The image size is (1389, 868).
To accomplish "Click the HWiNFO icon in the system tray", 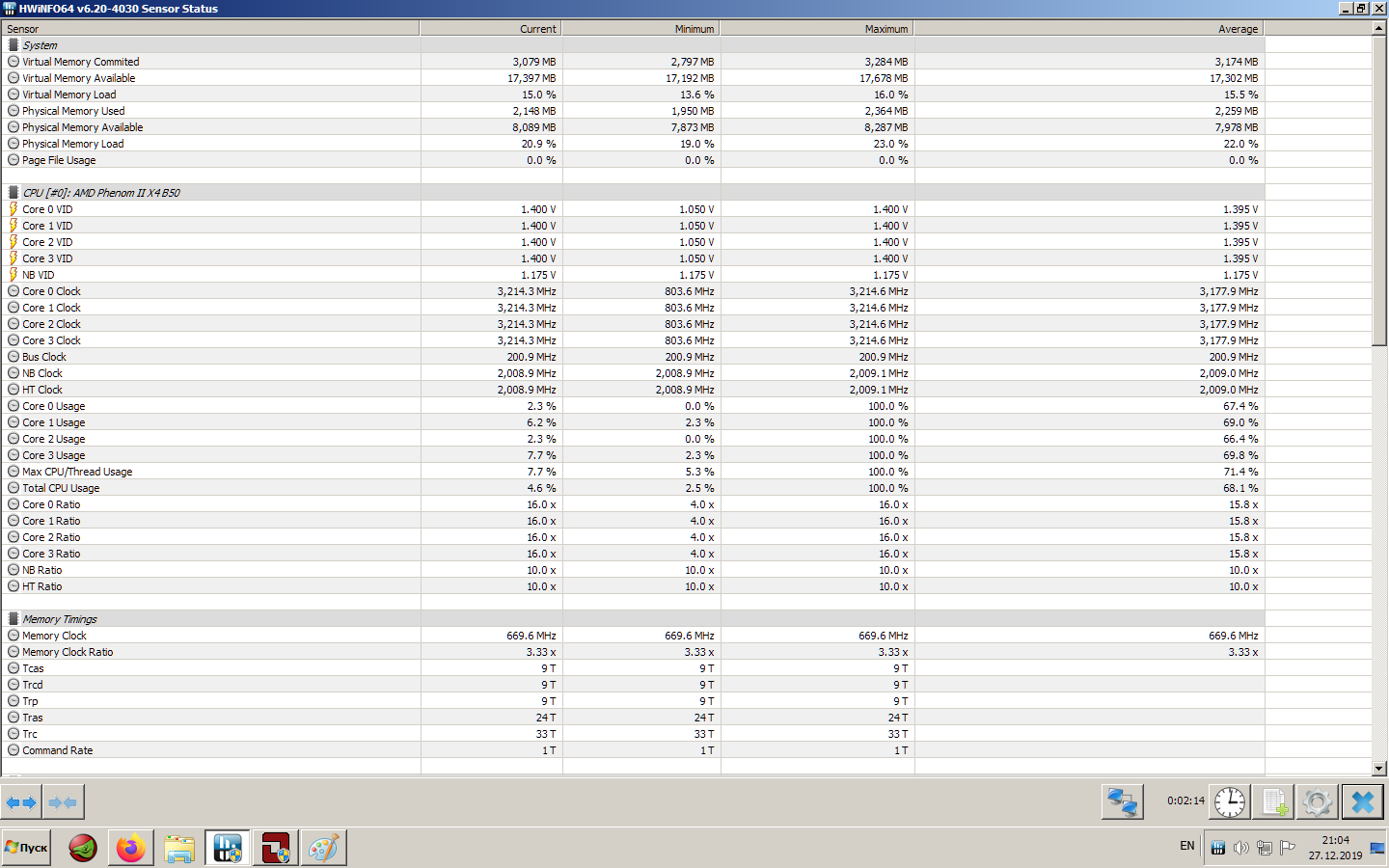I will pyautogui.click(x=1217, y=848).
